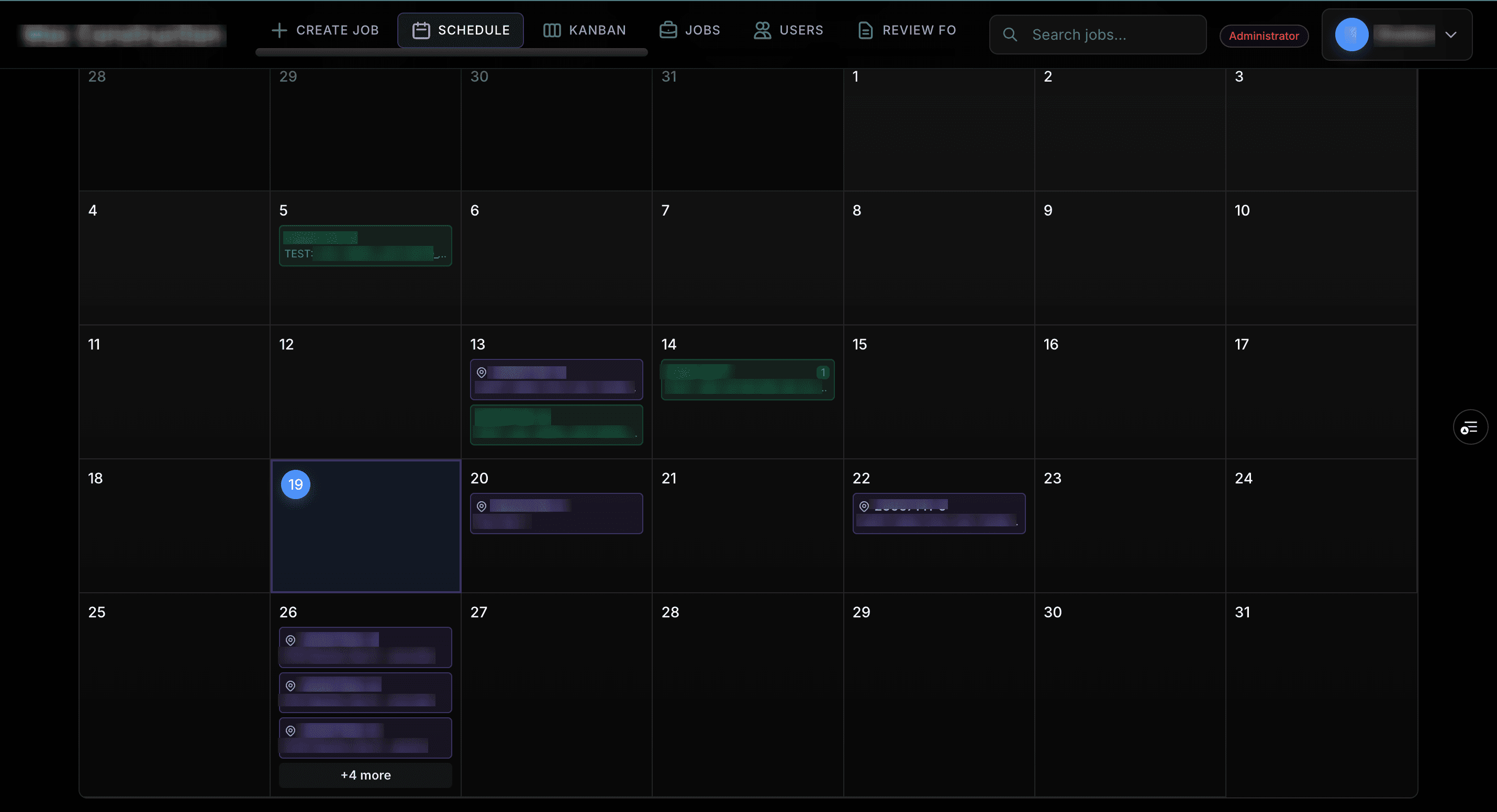Click the location pin on the October 20 event

click(x=481, y=506)
